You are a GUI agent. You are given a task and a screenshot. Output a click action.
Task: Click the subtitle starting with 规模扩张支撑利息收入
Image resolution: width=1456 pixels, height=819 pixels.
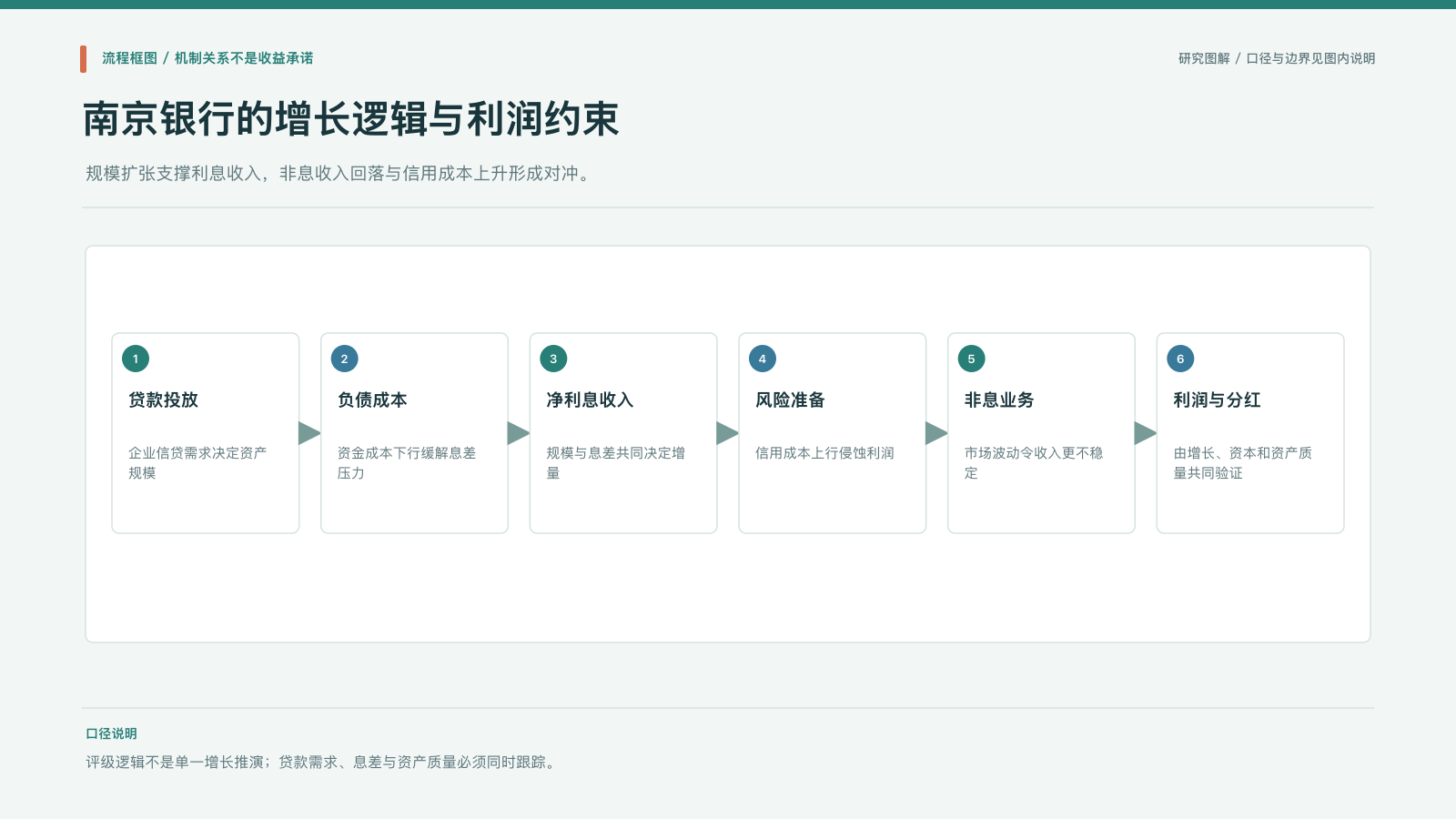coord(340,173)
